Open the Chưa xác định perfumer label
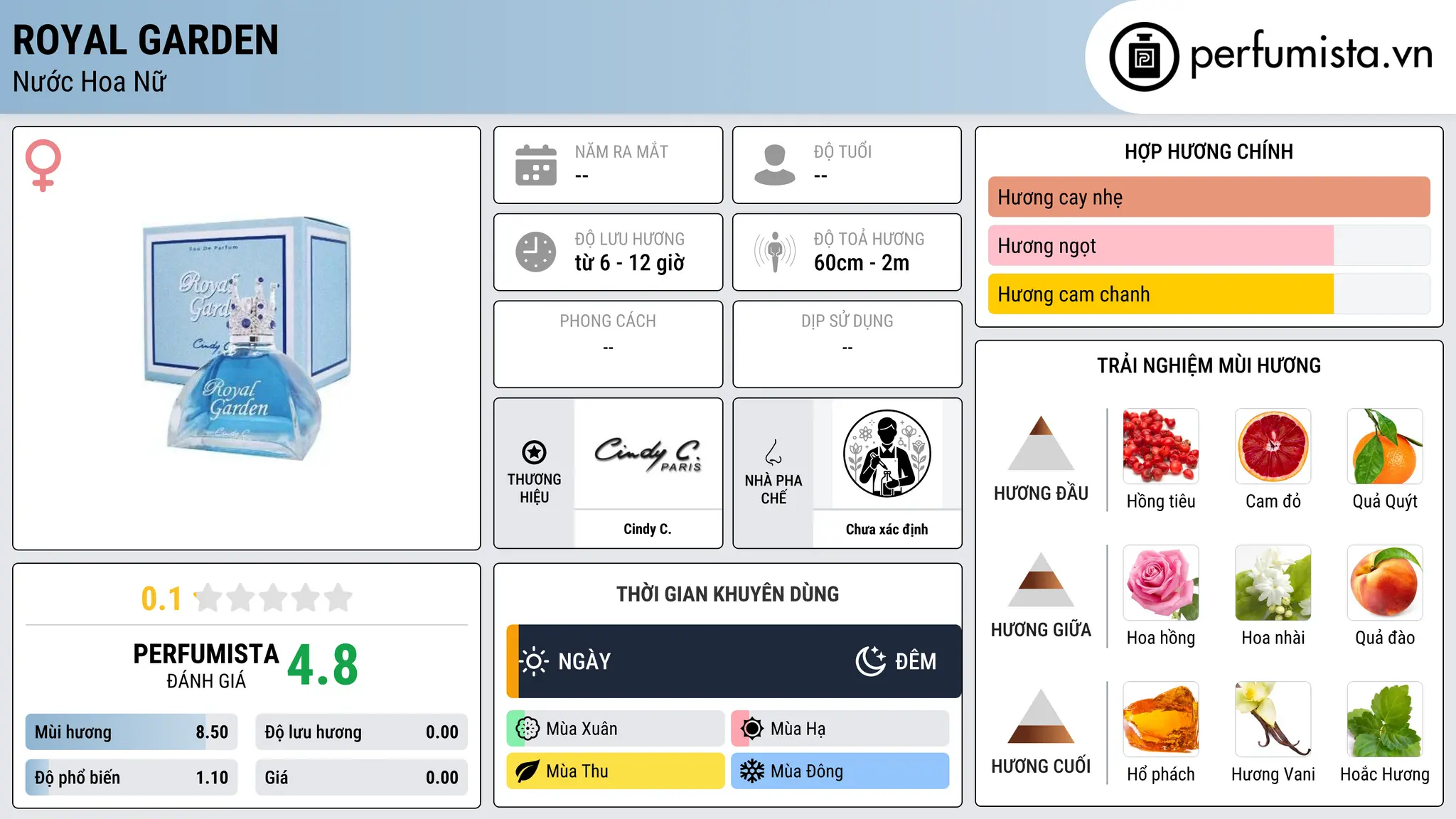This screenshot has width=1456, height=819. [x=887, y=529]
